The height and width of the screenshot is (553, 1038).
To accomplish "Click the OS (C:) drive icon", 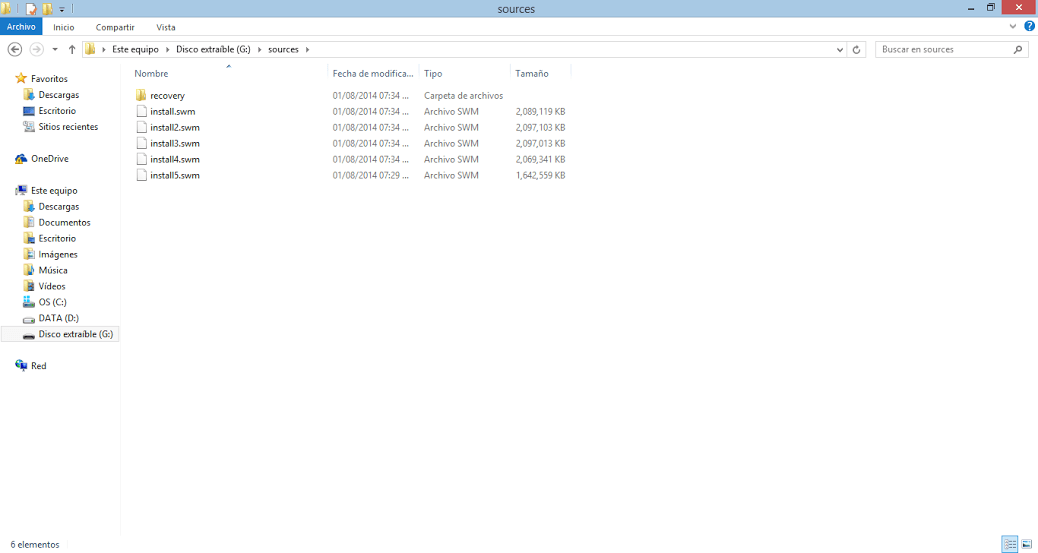I will pyautogui.click(x=28, y=302).
